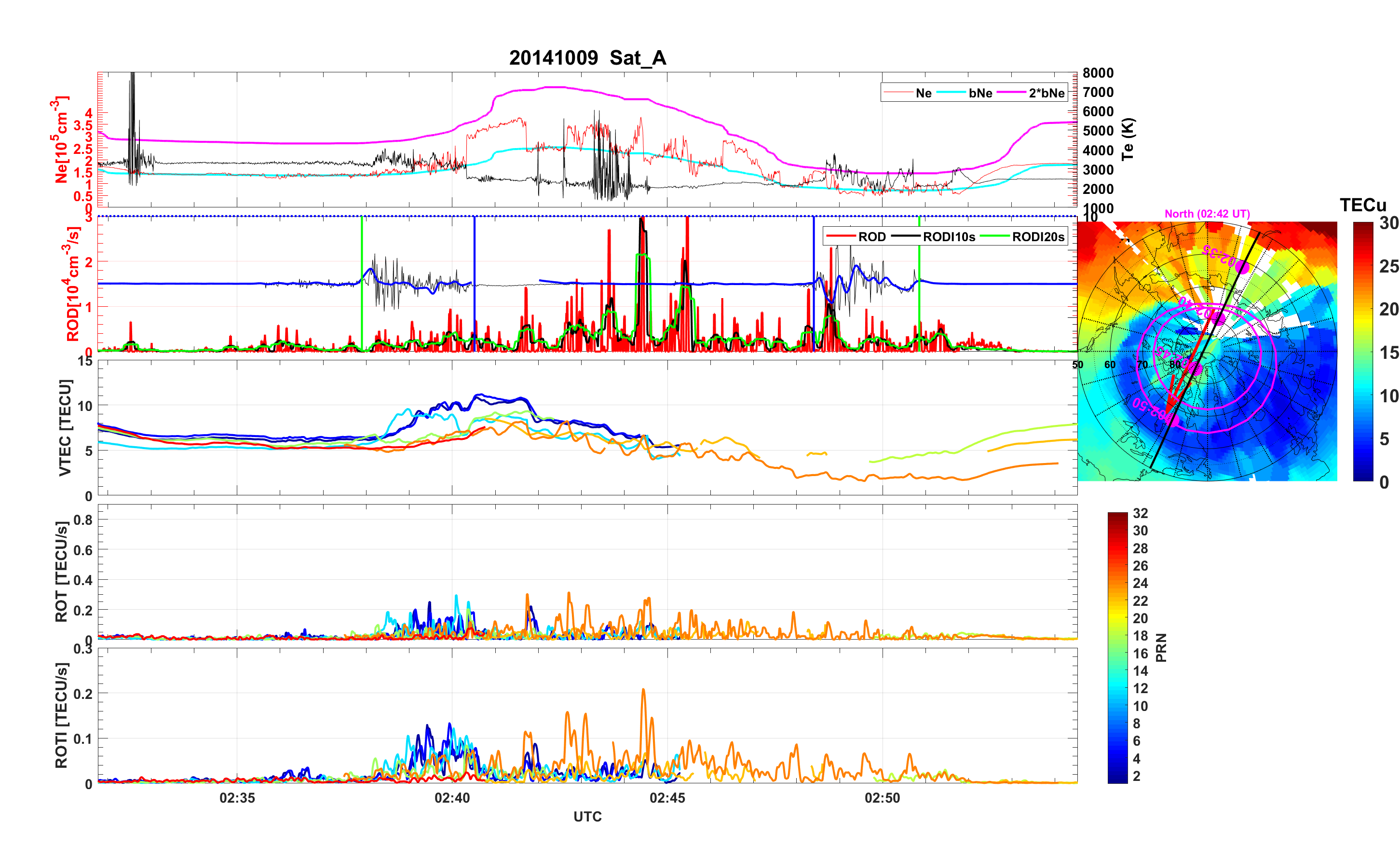Click the magenta 02:35 dot on polar map
Screen dimensions: 1400x847
[1243, 267]
